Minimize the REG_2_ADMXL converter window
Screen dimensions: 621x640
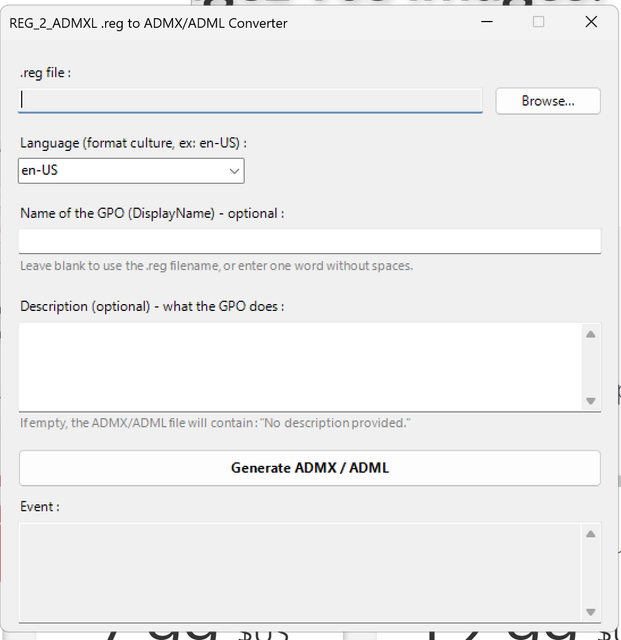(x=487, y=22)
